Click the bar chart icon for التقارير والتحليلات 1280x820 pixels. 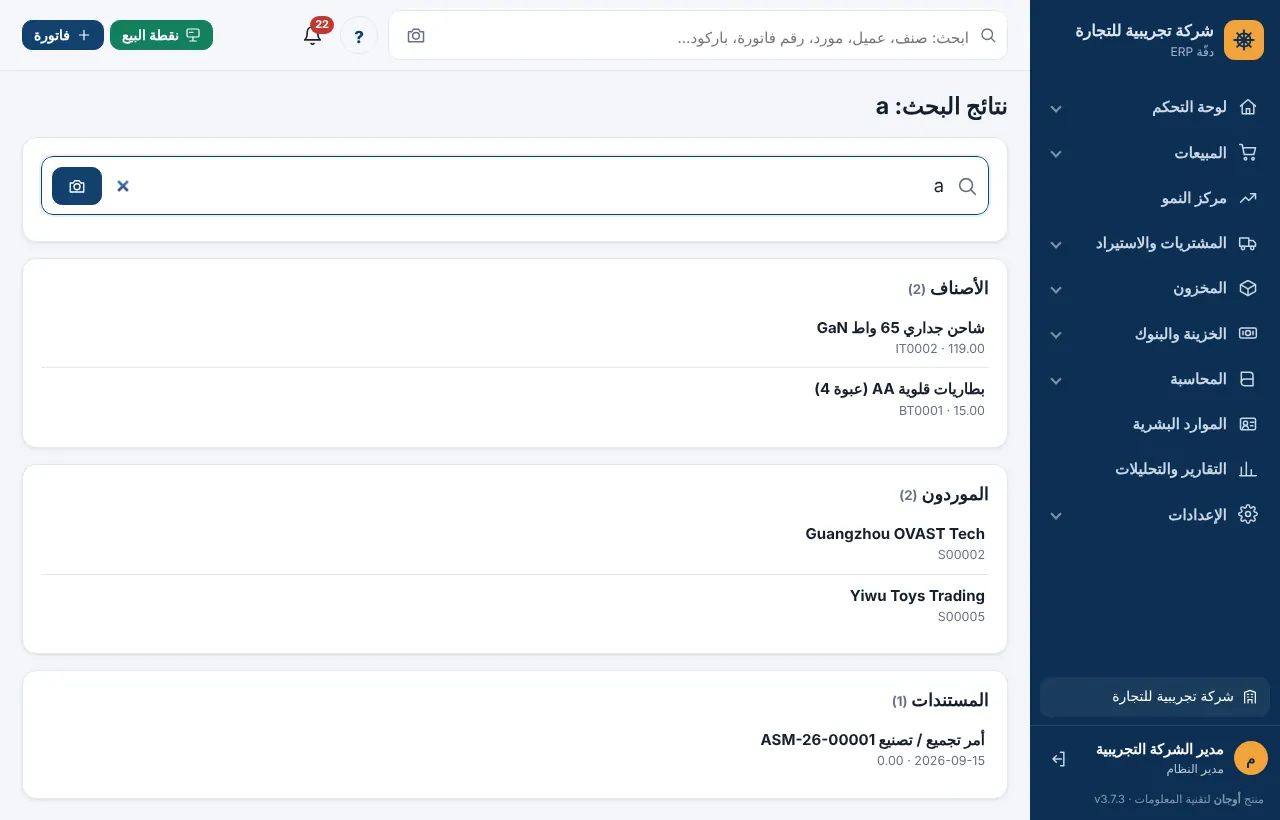1247,469
